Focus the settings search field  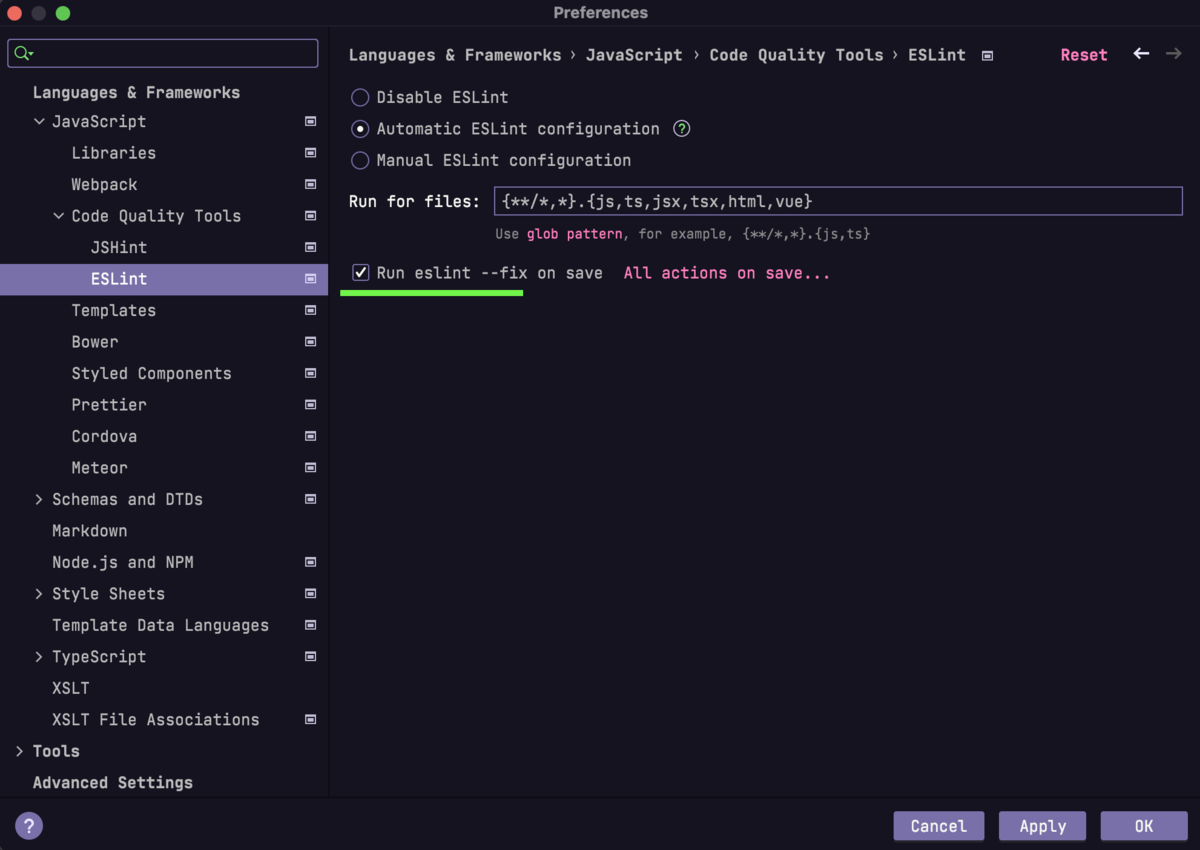pyautogui.click(x=163, y=53)
